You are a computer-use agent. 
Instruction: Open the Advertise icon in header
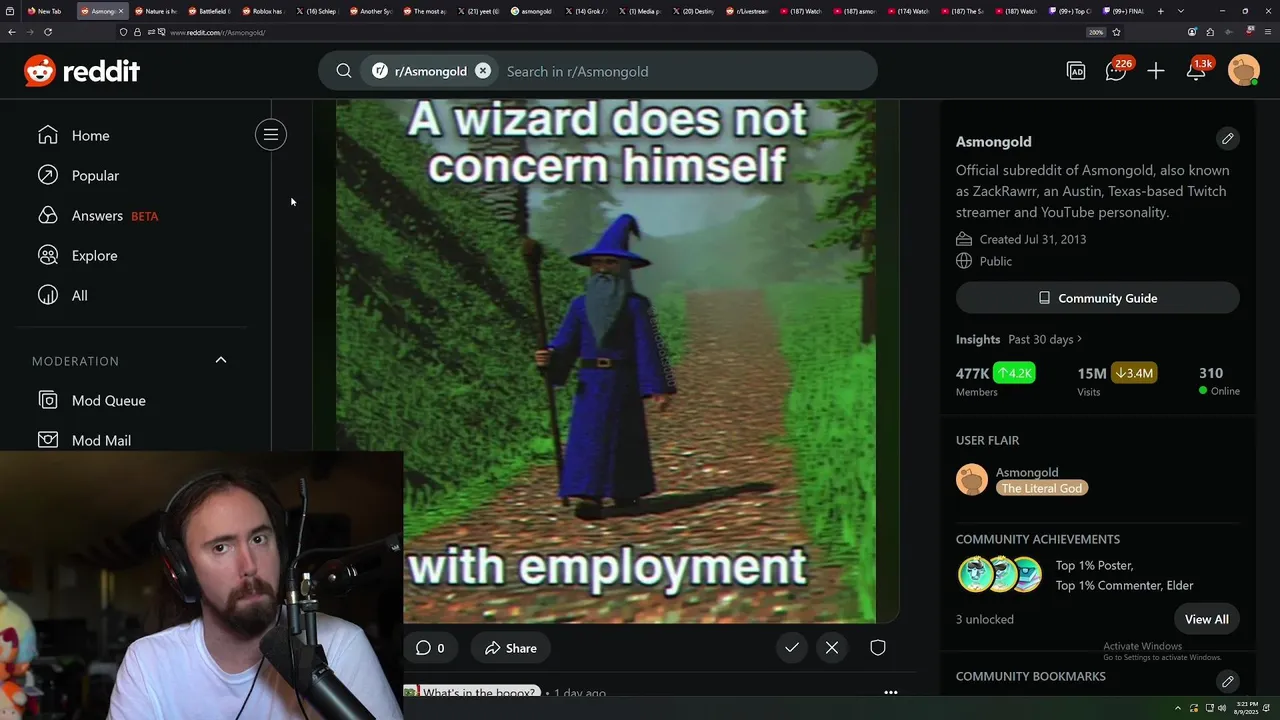(x=1076, y=71)
